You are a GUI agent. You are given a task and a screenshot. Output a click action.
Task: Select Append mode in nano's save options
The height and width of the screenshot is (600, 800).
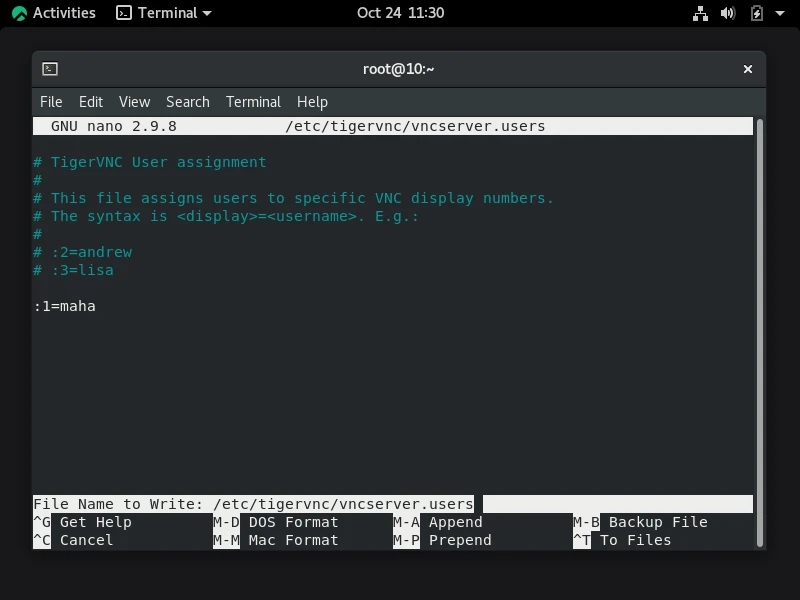pos(455,522)
